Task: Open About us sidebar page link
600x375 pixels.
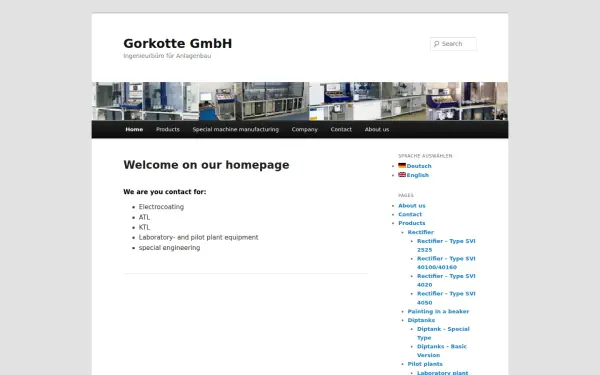Action: click(412, 205)
